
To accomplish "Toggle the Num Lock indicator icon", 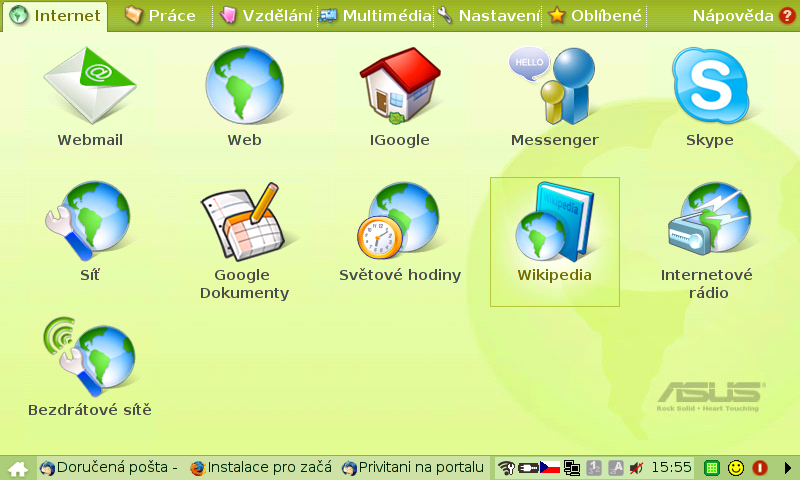I will [x=594, y=468].
